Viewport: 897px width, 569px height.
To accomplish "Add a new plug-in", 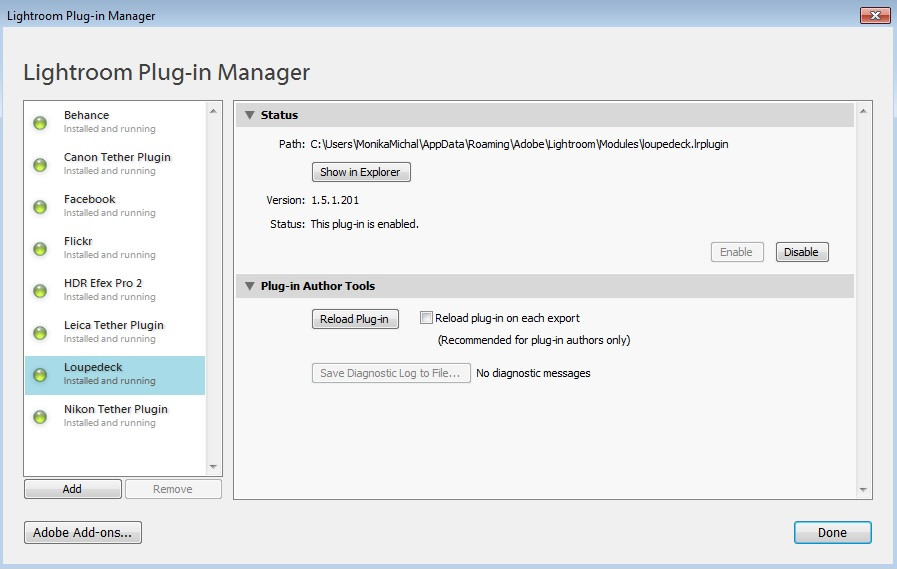I will click(73, 490).
